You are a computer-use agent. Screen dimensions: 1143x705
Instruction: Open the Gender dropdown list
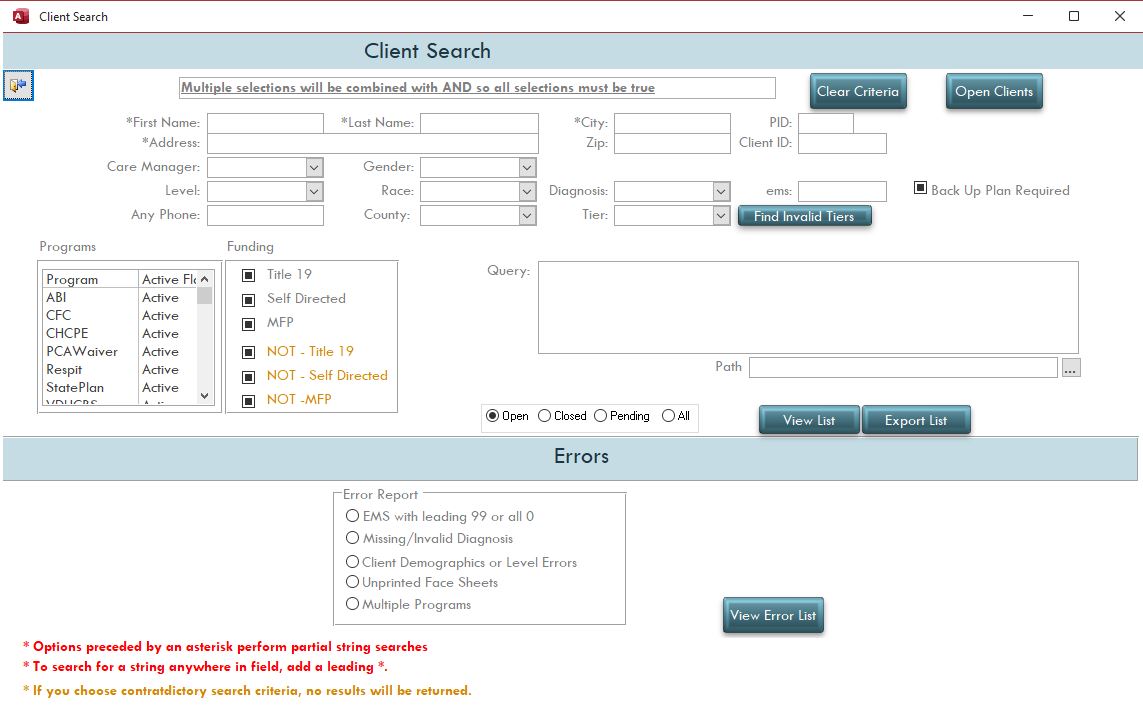tap(528, 168)
